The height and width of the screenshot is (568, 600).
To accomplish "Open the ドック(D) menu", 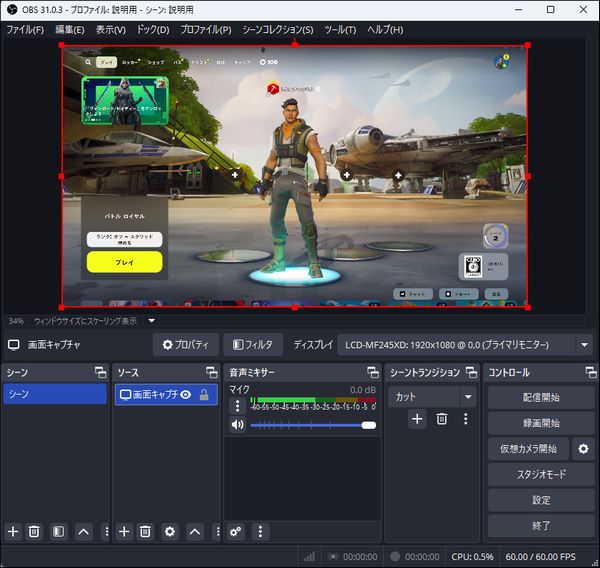I will 153,29.
